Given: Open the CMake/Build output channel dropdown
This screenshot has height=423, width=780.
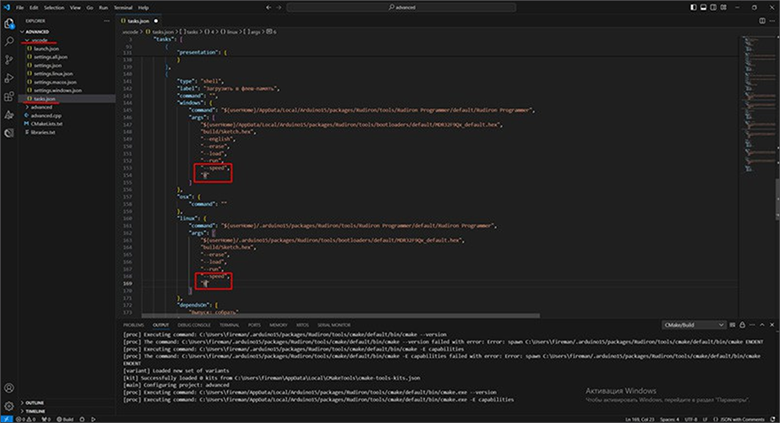Looking at the screenshot, I should [x=693, y=325].
